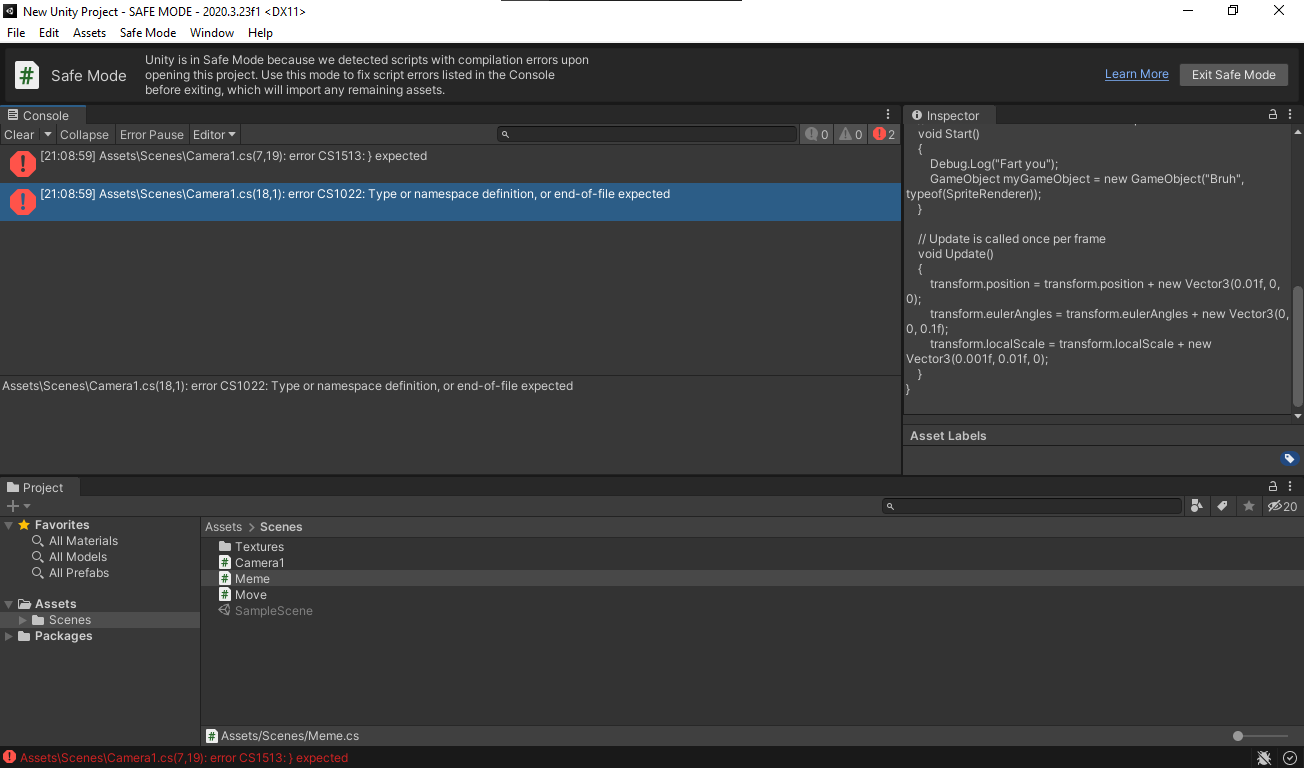Viewport: 1304px width, 768px height.
Task: Click the script icon beside Assets/Scenes/Meme.cs path
Action: (212, 736)
